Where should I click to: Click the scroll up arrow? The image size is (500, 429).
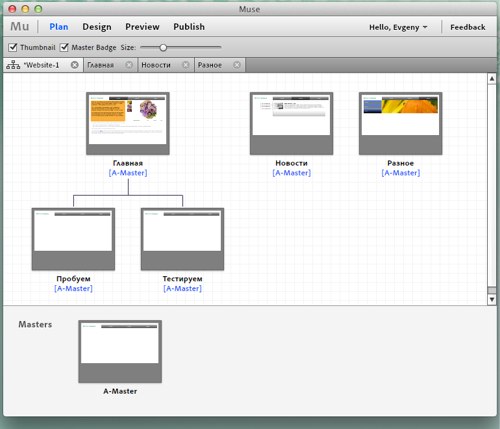coord(492,79)
